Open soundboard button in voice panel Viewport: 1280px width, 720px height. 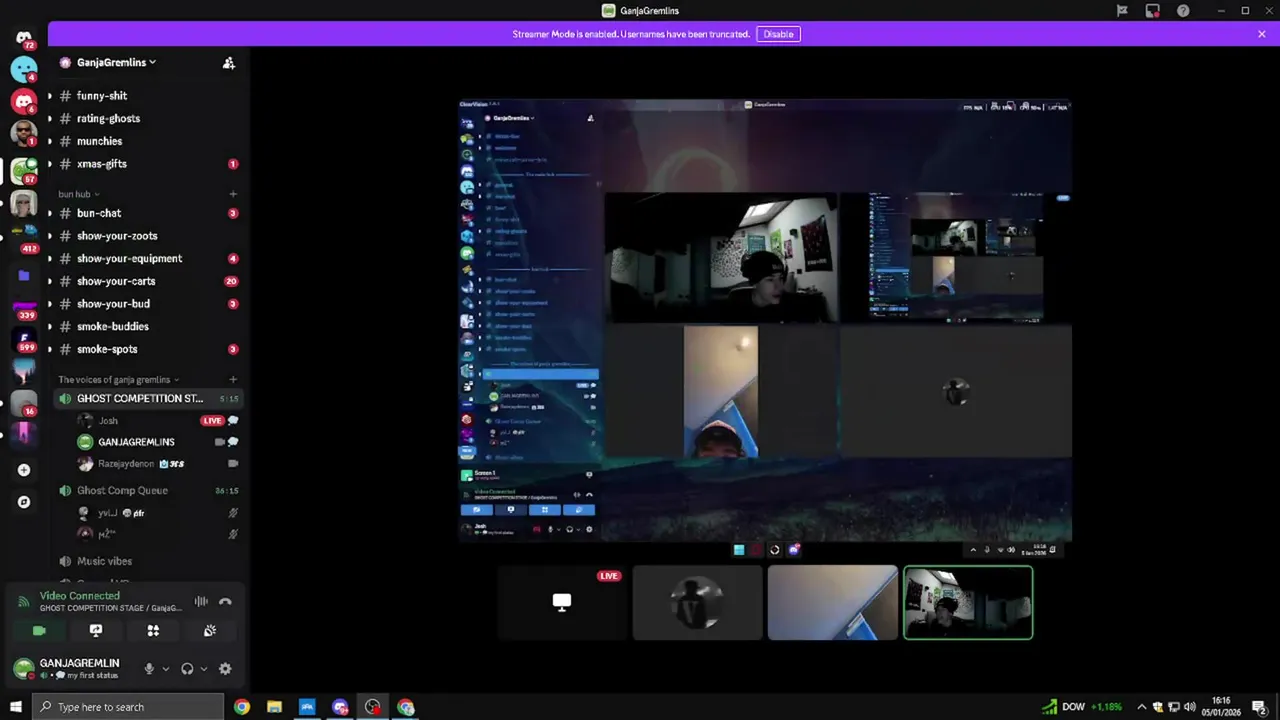pyautogui.click(x=210, y=631)
